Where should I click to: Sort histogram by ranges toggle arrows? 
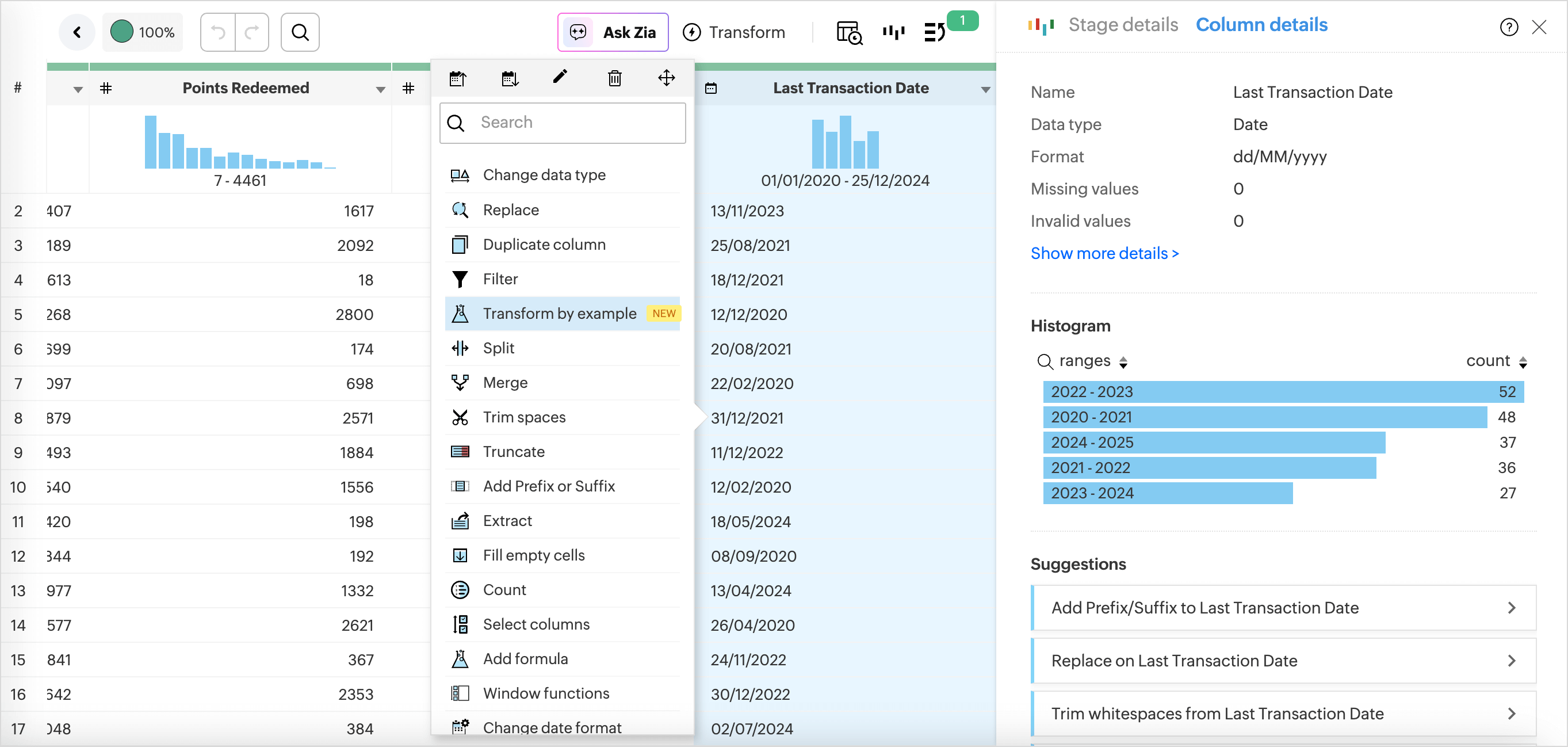click(1123, 362)
